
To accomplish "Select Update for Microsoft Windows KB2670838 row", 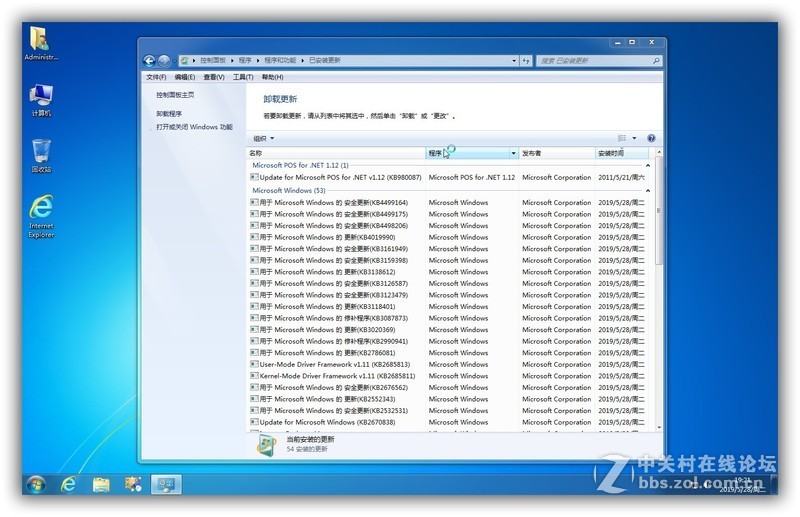I will click(447, 422).
